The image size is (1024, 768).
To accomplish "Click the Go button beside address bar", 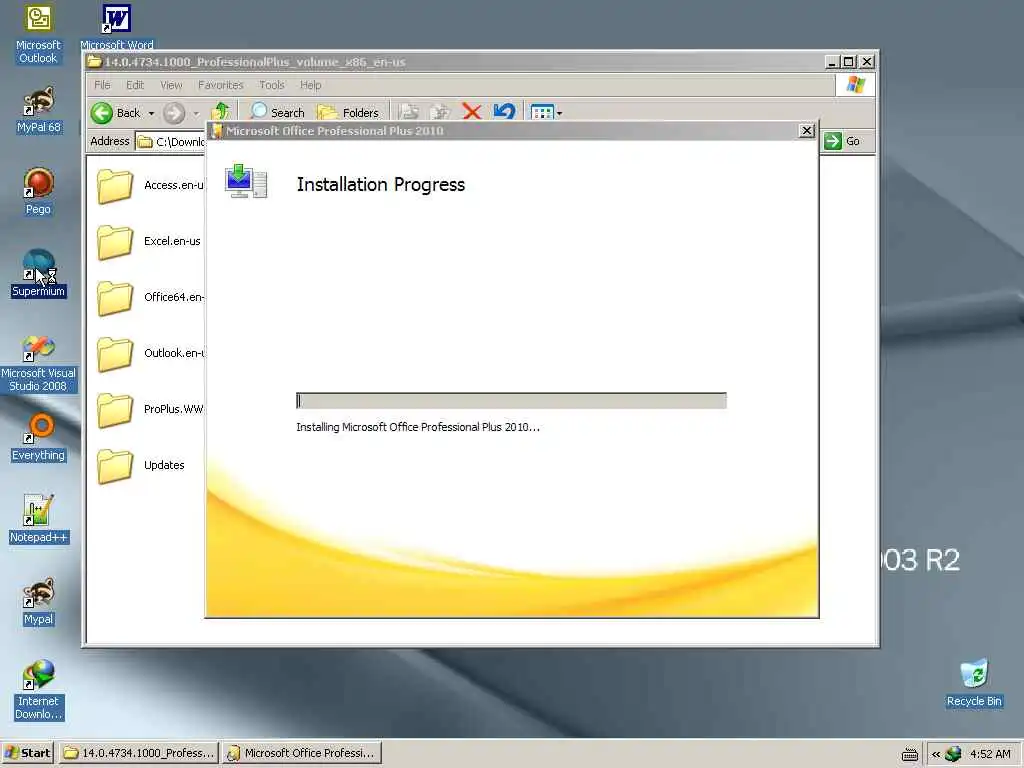I will tap(842, 141).
